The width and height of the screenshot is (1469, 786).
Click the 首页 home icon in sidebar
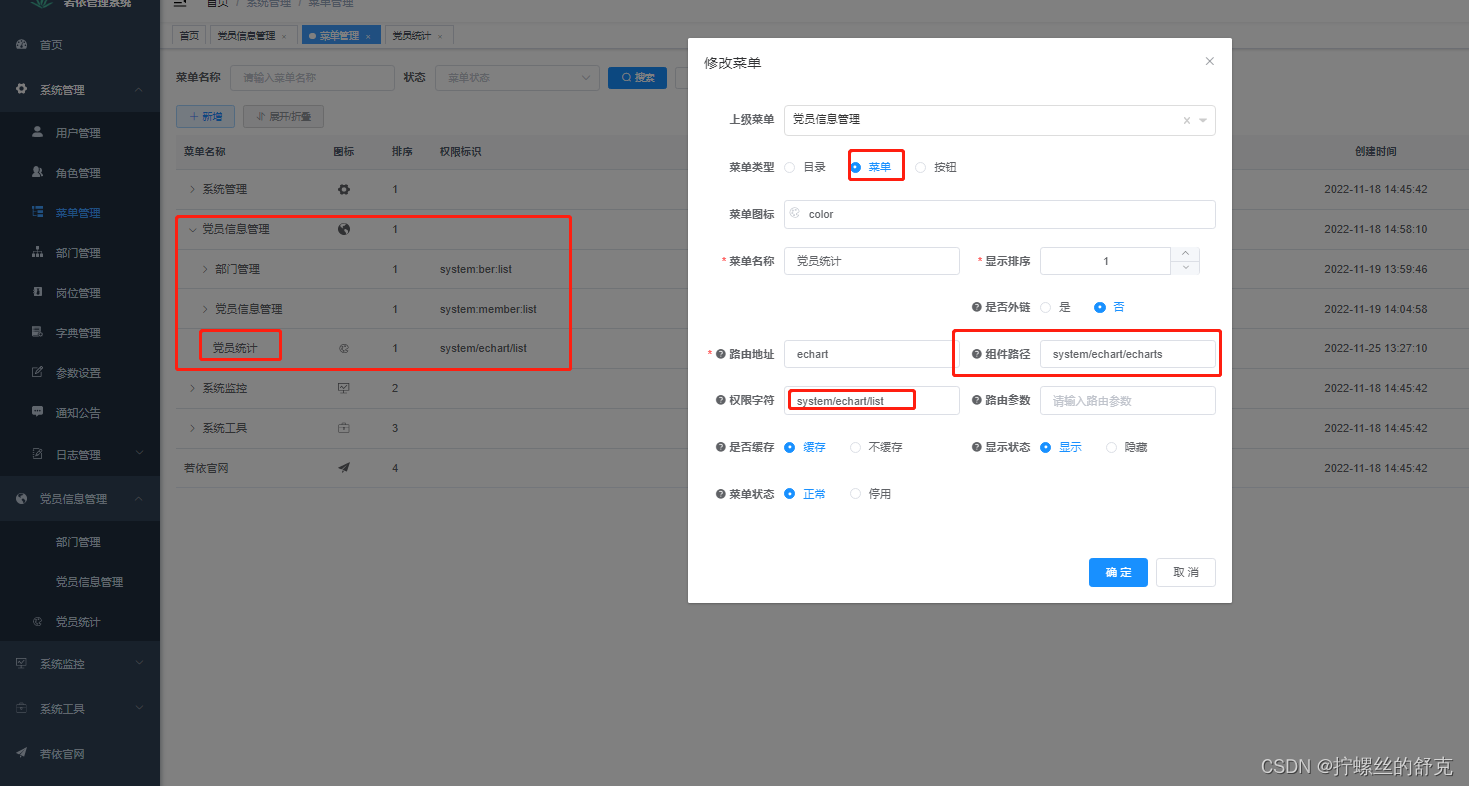pos(22,45)
